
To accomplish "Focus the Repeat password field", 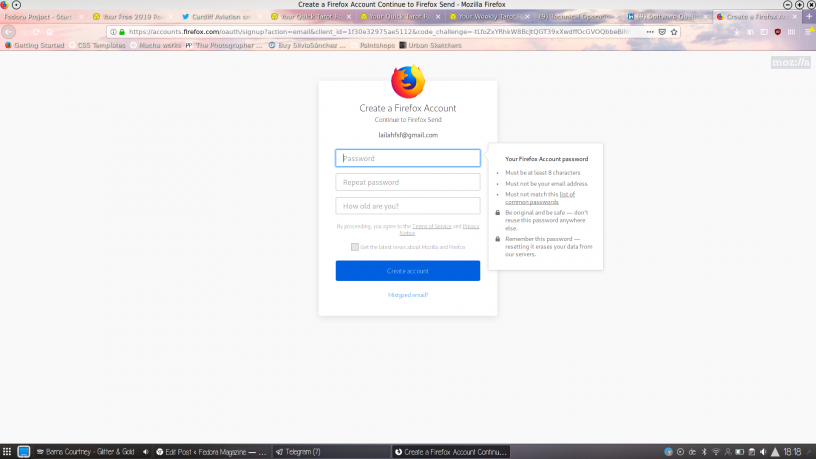I will 407,182.
